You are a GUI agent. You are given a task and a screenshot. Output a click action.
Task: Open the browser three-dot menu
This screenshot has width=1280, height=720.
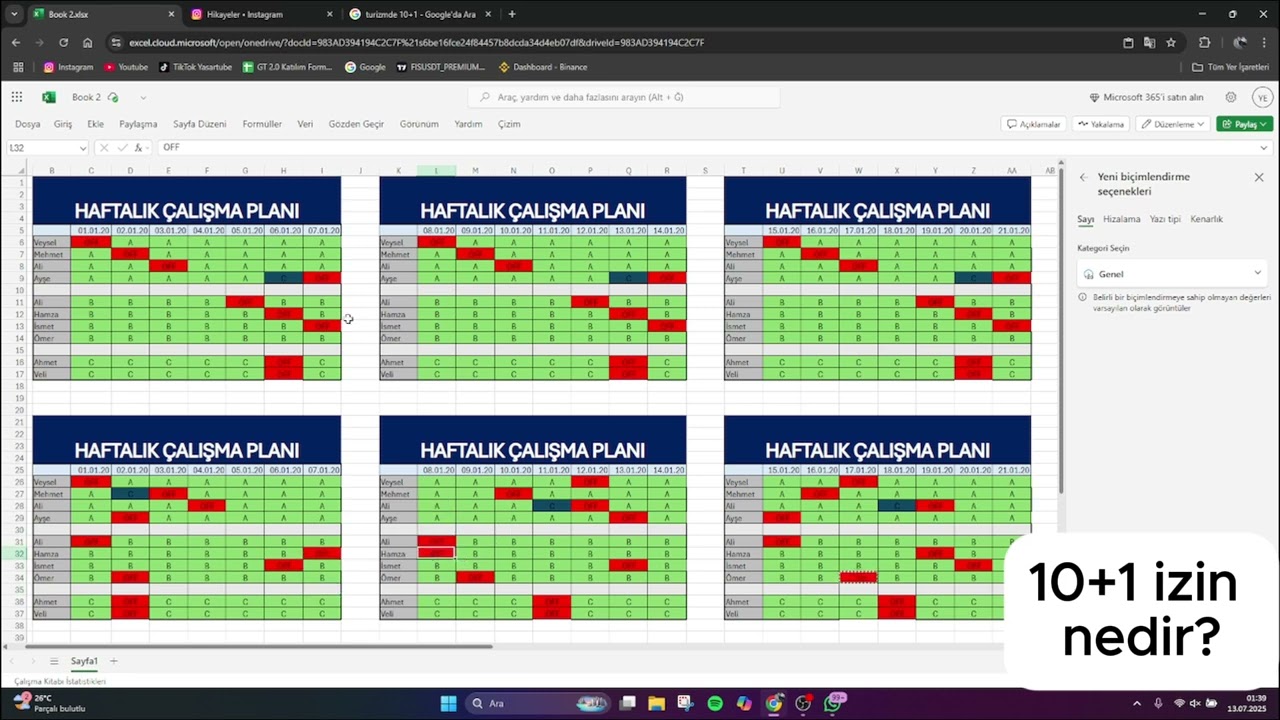click(x=1265, y=43)
